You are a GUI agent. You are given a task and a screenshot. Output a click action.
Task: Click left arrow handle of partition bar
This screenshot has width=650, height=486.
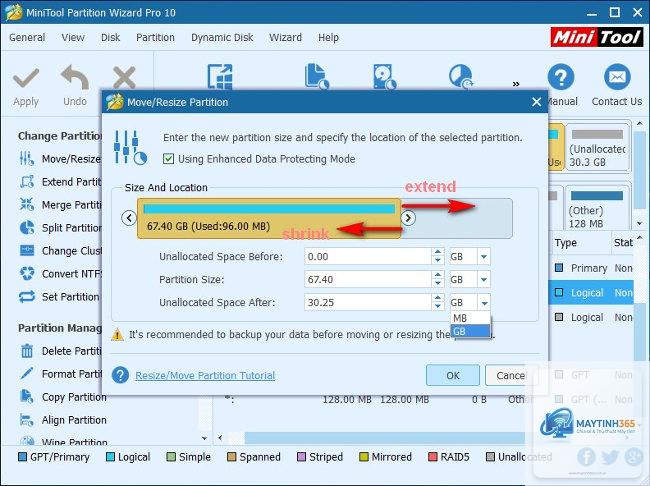[129, 218]
